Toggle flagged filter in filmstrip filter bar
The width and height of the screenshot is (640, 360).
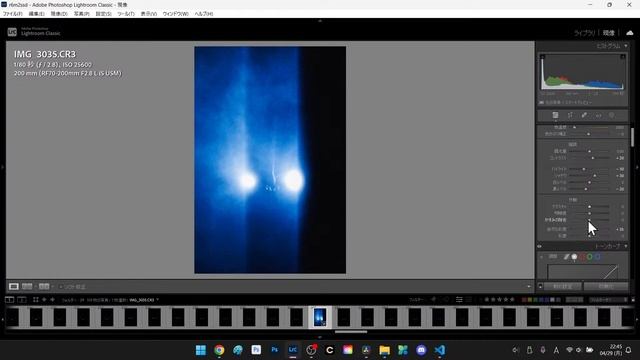[x=433, y=300]
